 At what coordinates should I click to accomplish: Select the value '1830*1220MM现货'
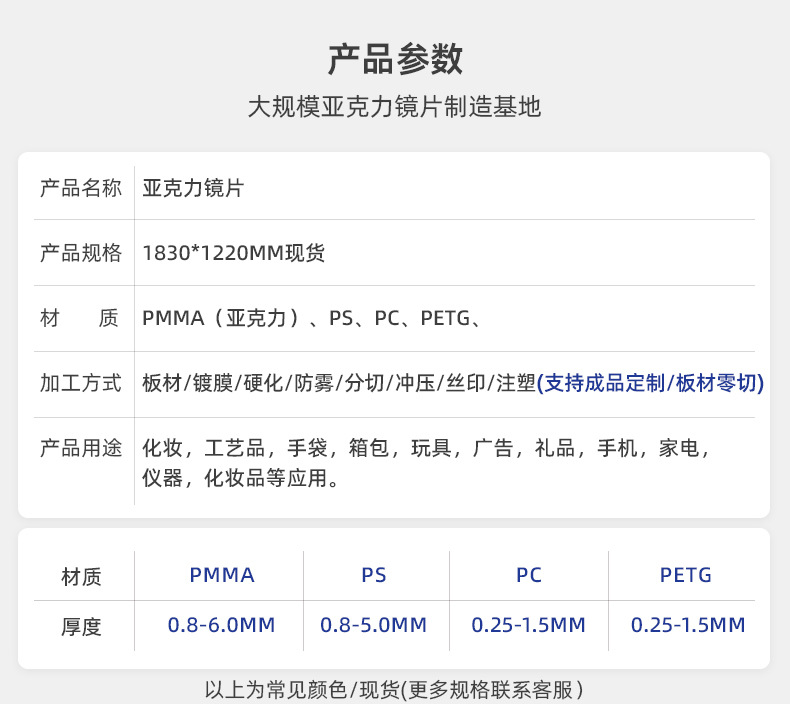[x=233, y=252]
